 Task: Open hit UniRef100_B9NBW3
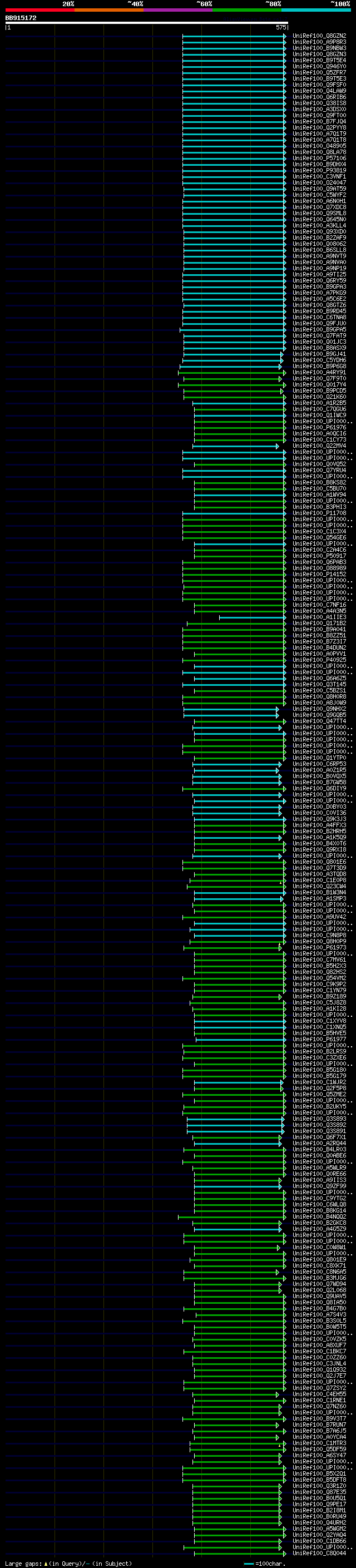tap(319, 48)
